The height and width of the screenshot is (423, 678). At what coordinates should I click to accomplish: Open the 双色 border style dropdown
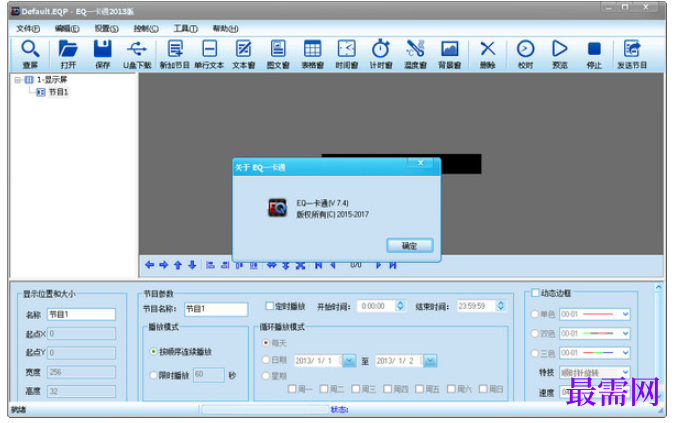[625, 333]
